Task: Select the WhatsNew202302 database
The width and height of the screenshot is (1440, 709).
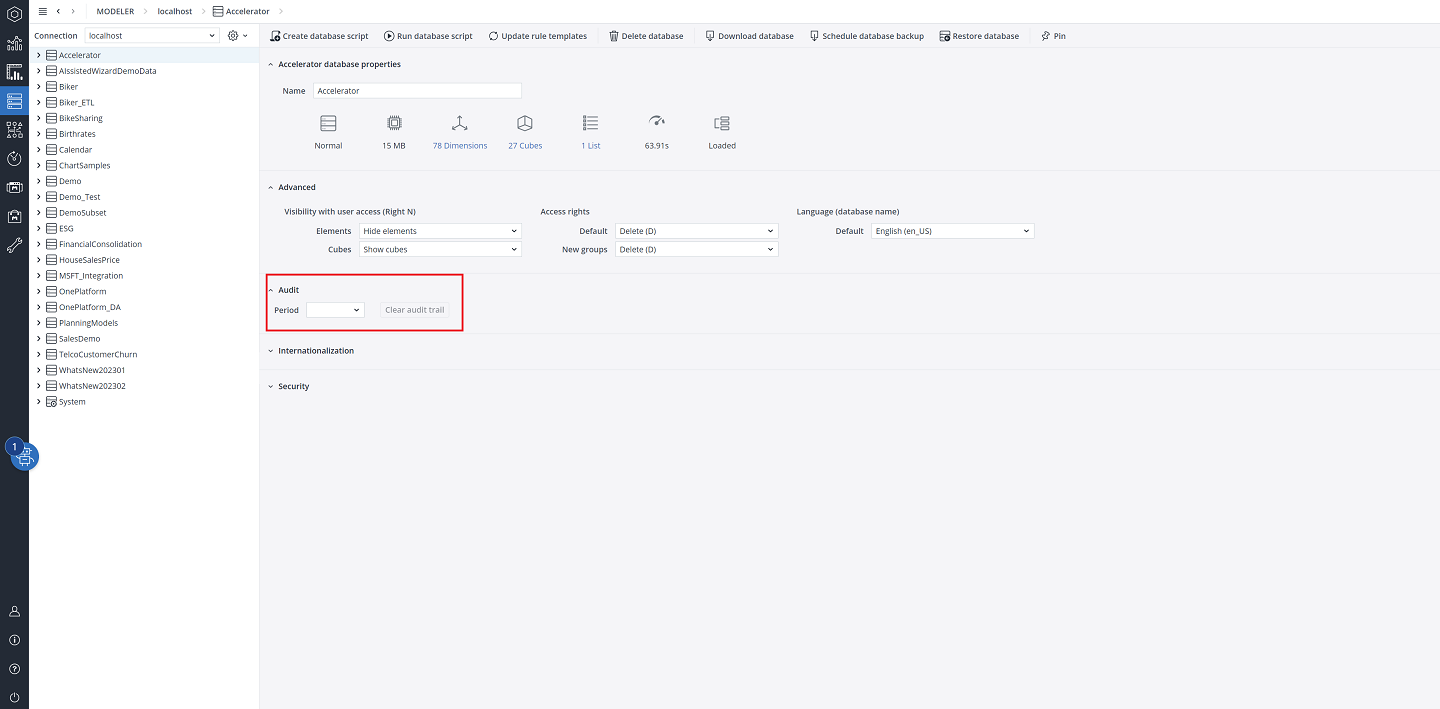Action: click(x=92, y=386)
